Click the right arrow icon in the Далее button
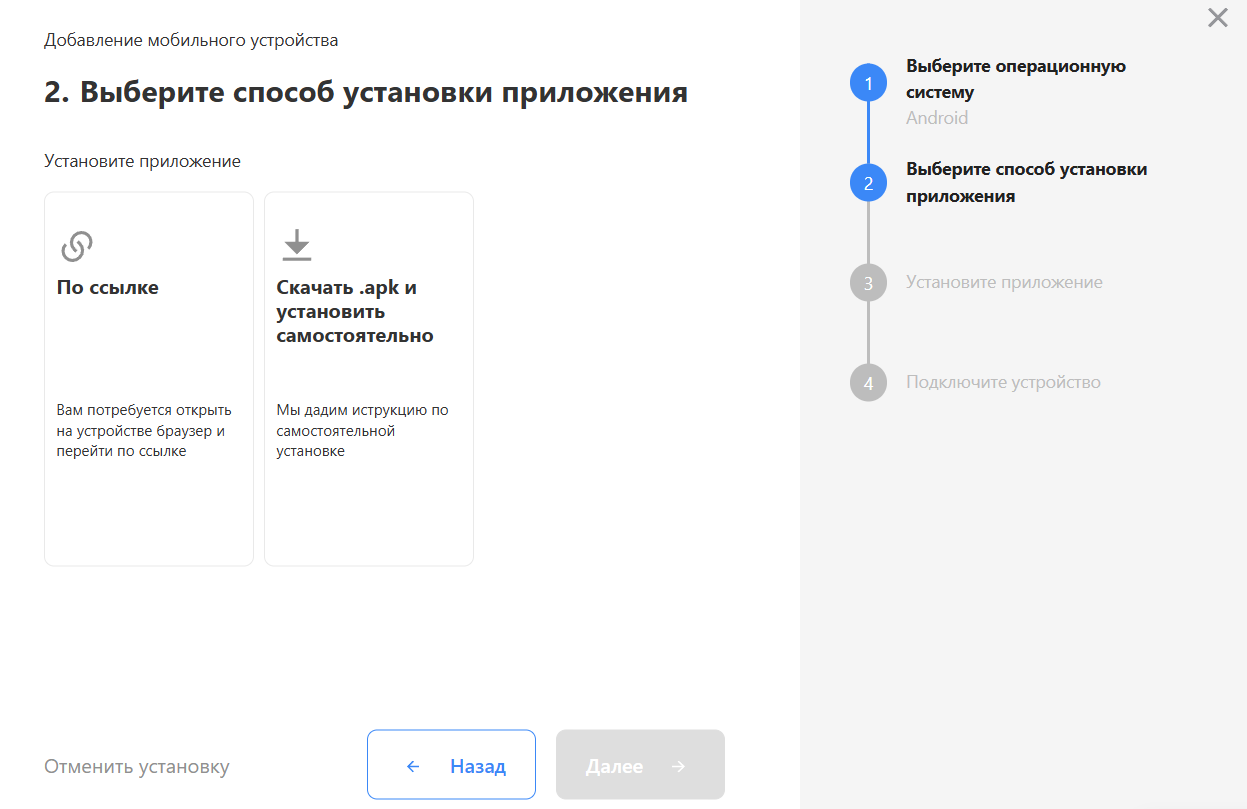1247x809 pixels. [x=679, y=767]
